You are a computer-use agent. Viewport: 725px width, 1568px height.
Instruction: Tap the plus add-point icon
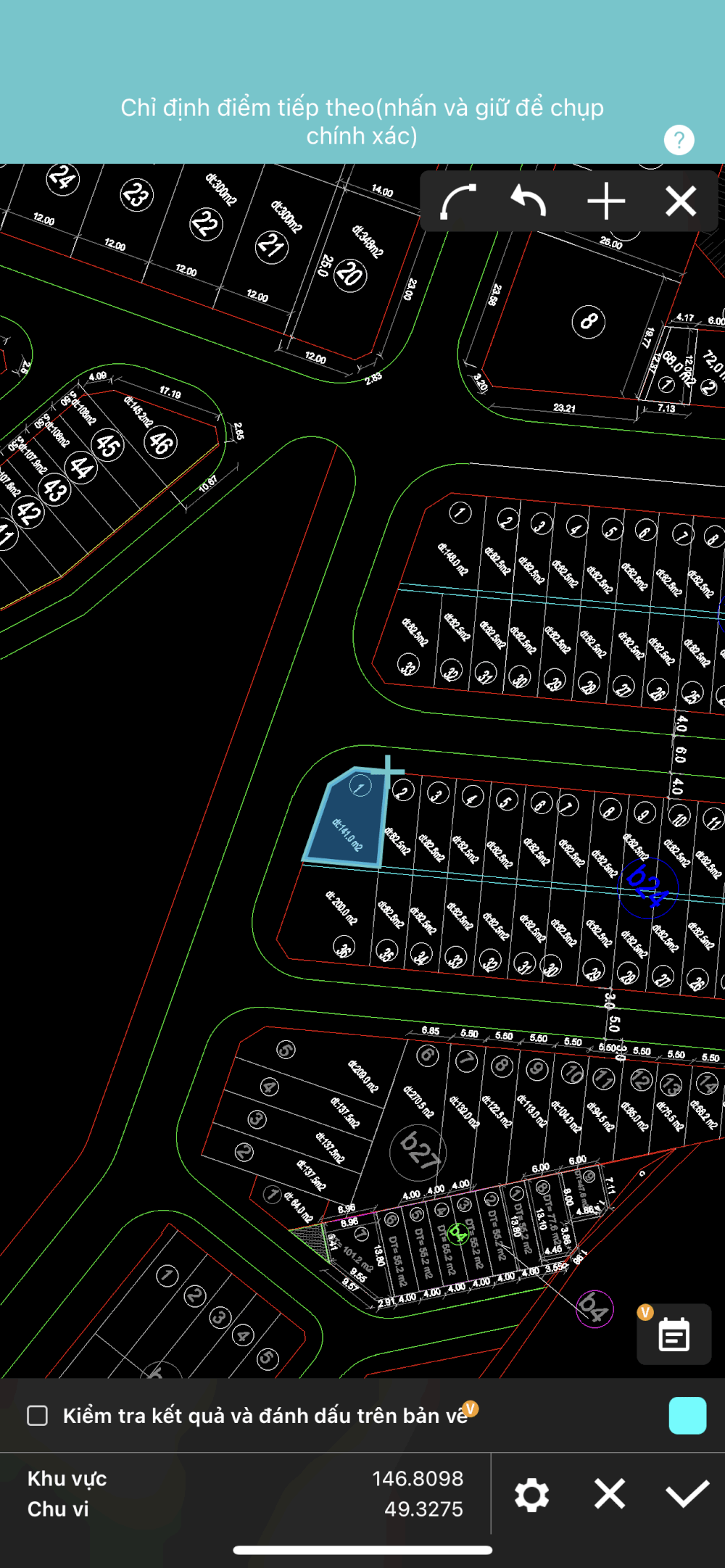click(606, 202)
